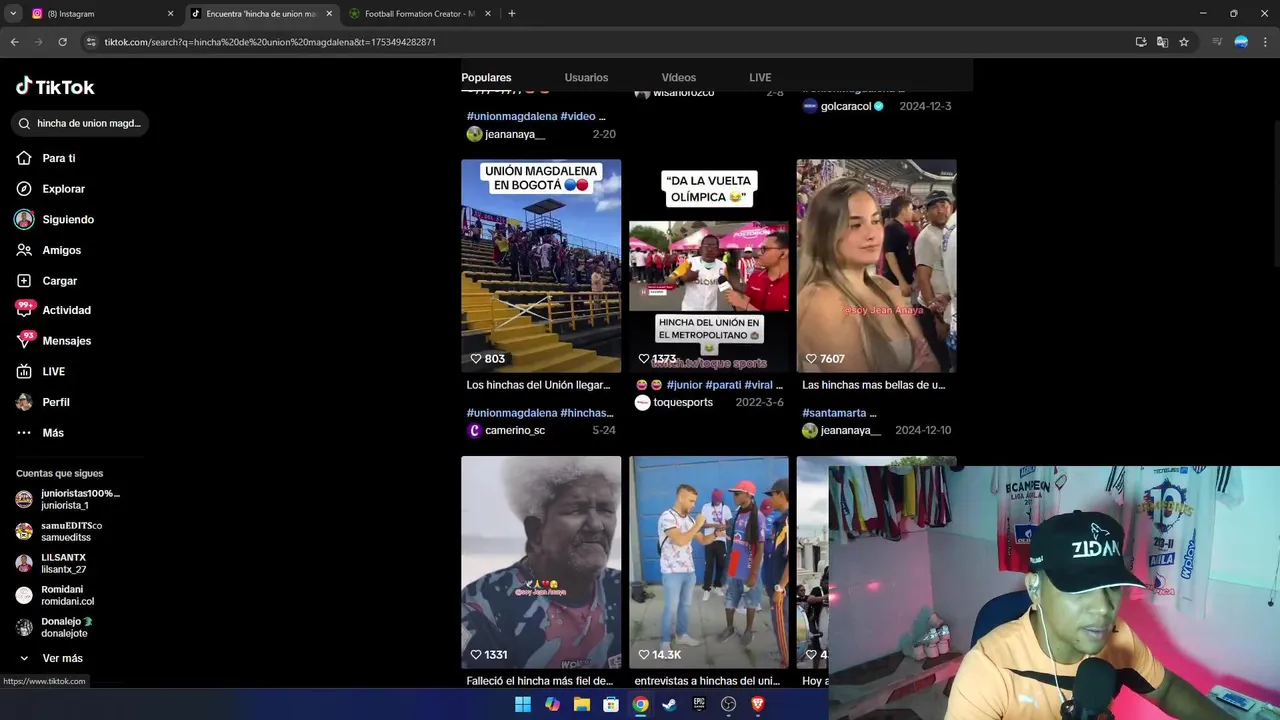
Task: Go back in browser history
Action: tap(14, 42)
